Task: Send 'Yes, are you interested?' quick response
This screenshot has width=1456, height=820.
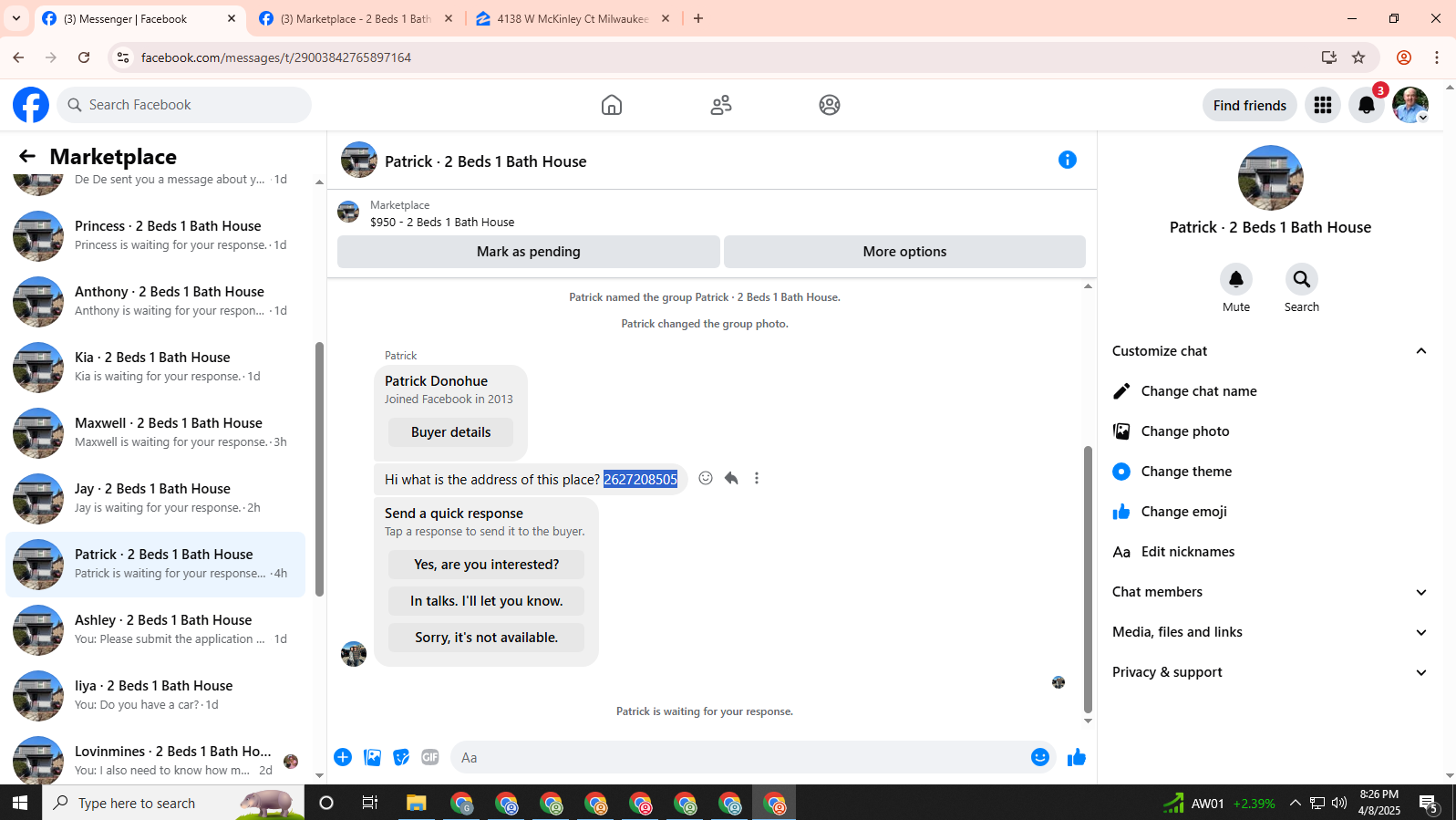Action: (486, 565)
